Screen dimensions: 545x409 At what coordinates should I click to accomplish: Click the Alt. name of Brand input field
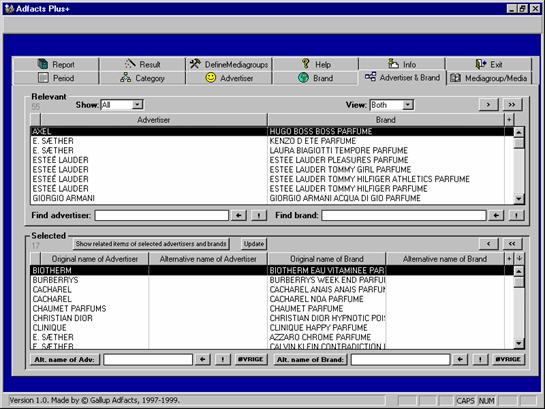coord(400,359)
